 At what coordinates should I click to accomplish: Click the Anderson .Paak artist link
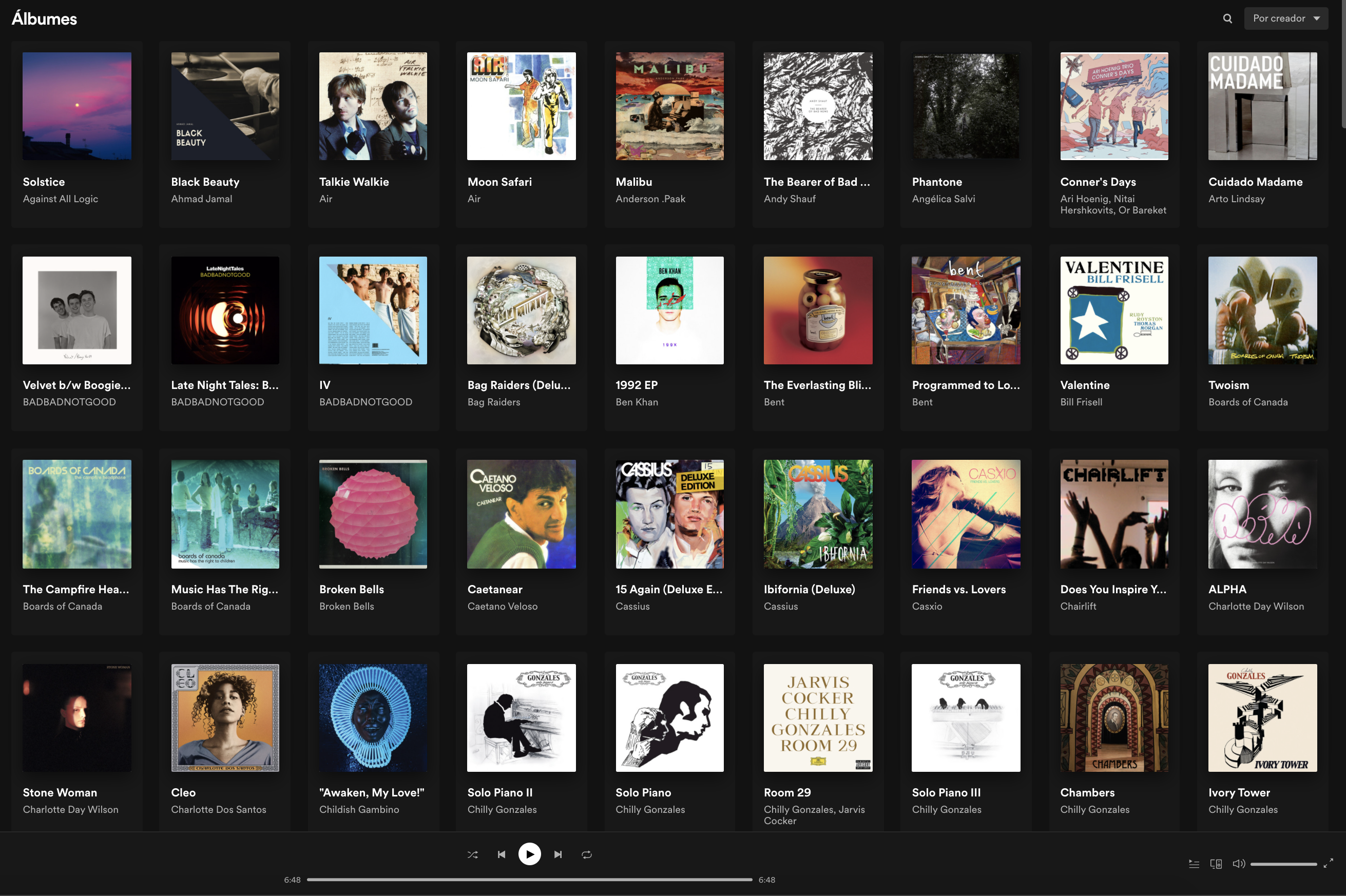point(650,199)
